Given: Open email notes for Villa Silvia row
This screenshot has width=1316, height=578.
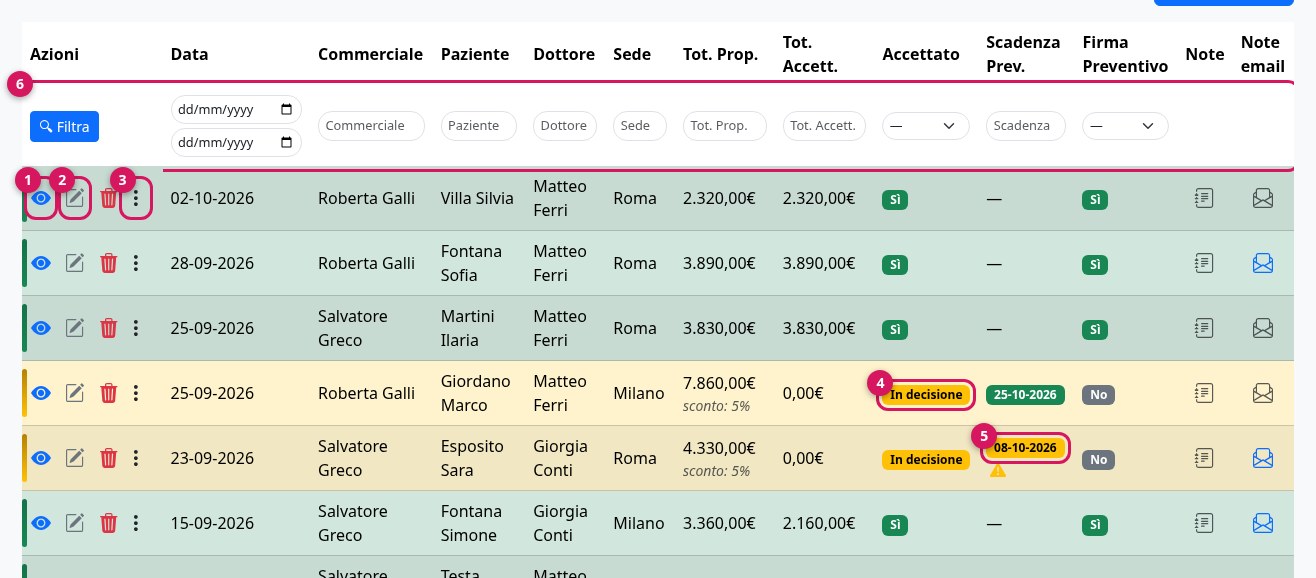Looking at the screenshot, I should pyautogui.click(x=1263, y=198).
